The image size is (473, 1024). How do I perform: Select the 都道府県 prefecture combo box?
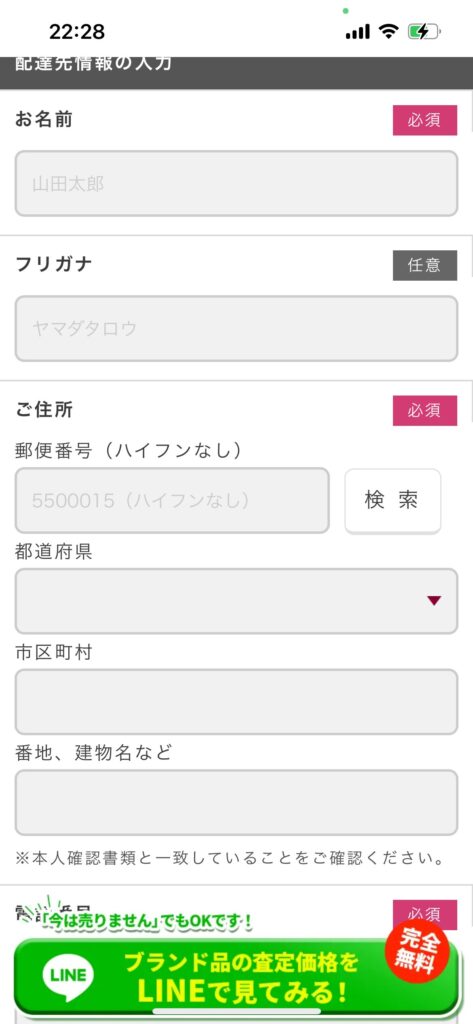tap(236, 601)
